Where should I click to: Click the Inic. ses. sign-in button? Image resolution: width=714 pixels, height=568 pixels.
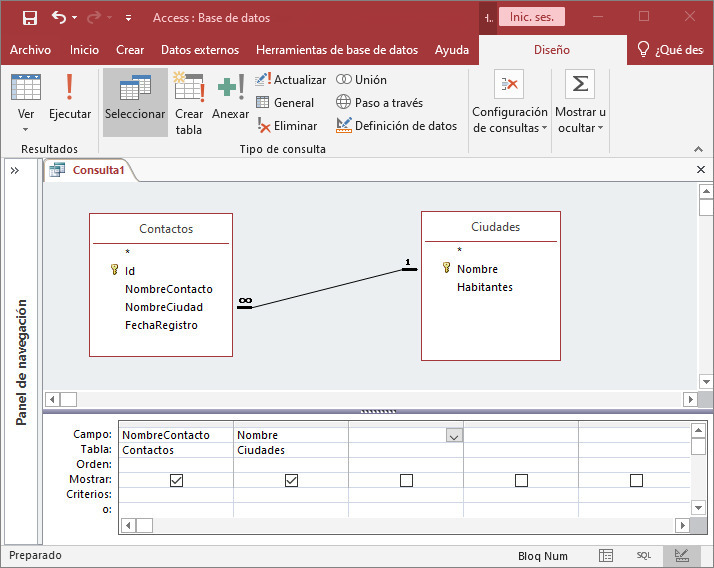(x=531, y=17)
